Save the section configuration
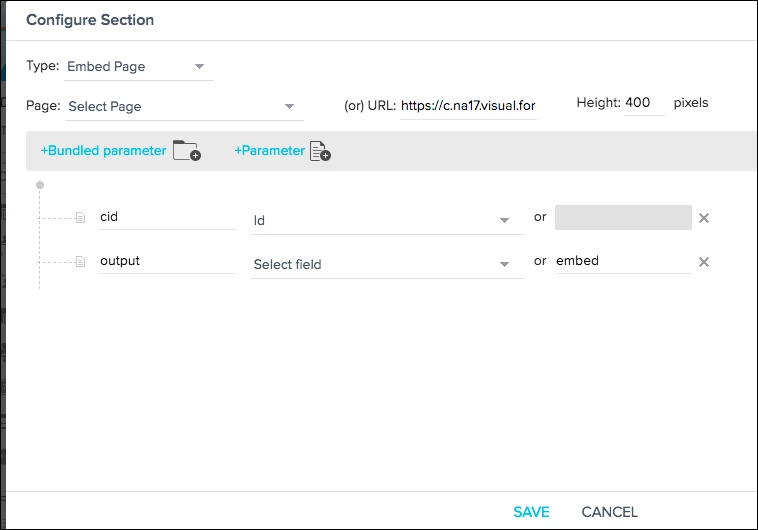 531,512
